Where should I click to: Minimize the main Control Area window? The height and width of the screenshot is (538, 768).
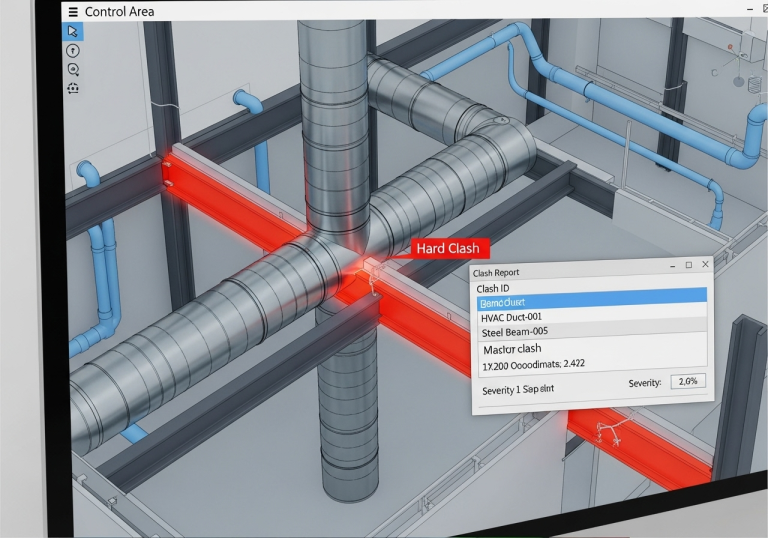[x=750, y=9]
